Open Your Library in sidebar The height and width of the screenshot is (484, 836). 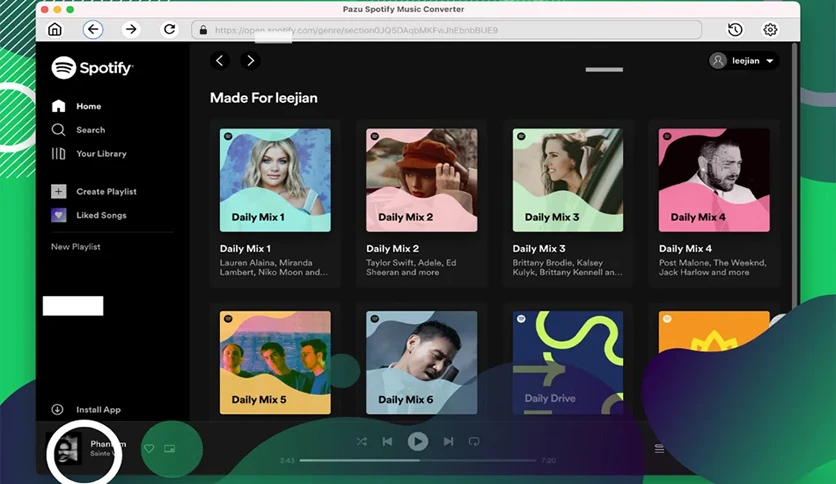coord(89,154)
